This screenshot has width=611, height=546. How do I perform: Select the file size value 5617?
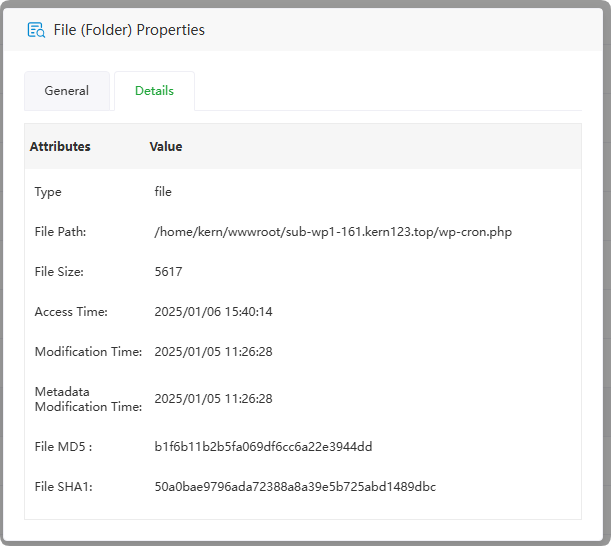pos(168,272)
